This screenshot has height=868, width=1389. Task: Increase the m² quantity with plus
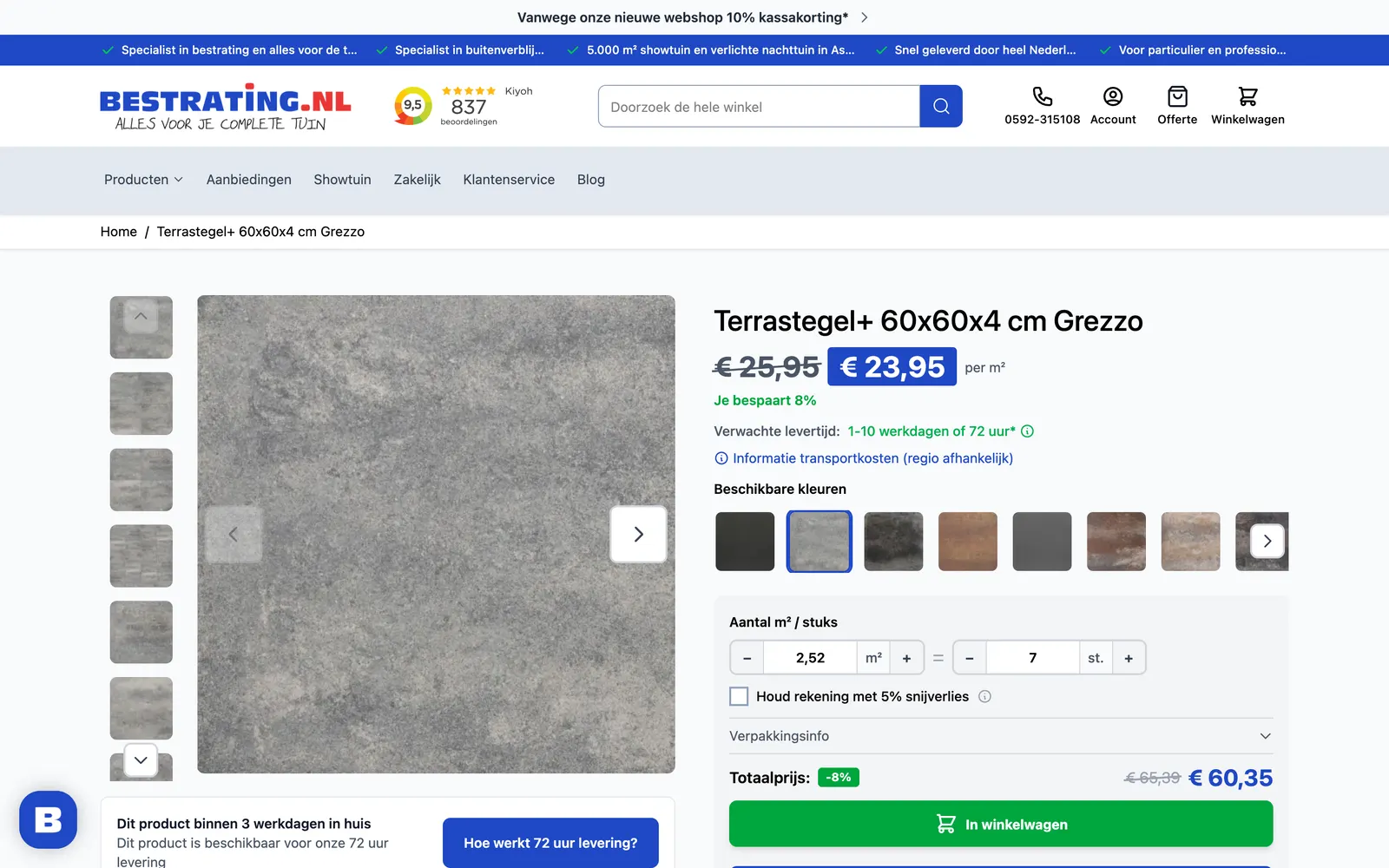906,658
